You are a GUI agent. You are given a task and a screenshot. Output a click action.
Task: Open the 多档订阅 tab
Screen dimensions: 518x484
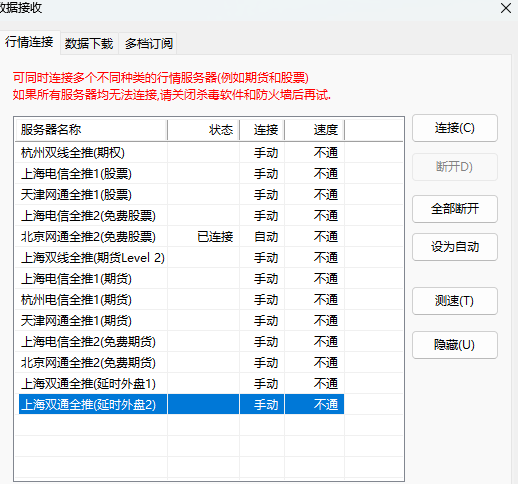pyautogui.click(x=149, y=44)
